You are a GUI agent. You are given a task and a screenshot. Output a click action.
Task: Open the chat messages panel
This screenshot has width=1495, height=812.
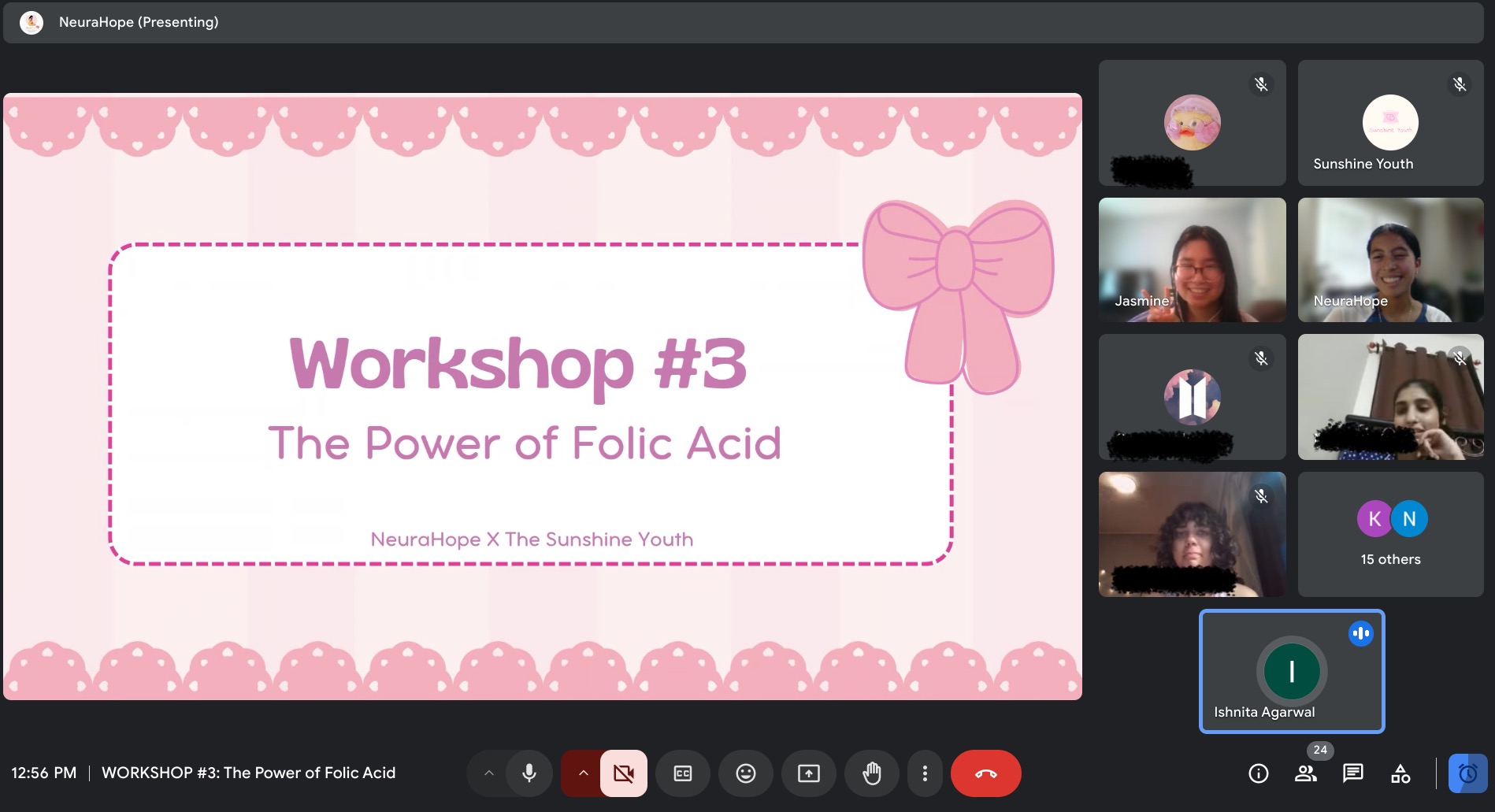click(x=1352, y=773)
